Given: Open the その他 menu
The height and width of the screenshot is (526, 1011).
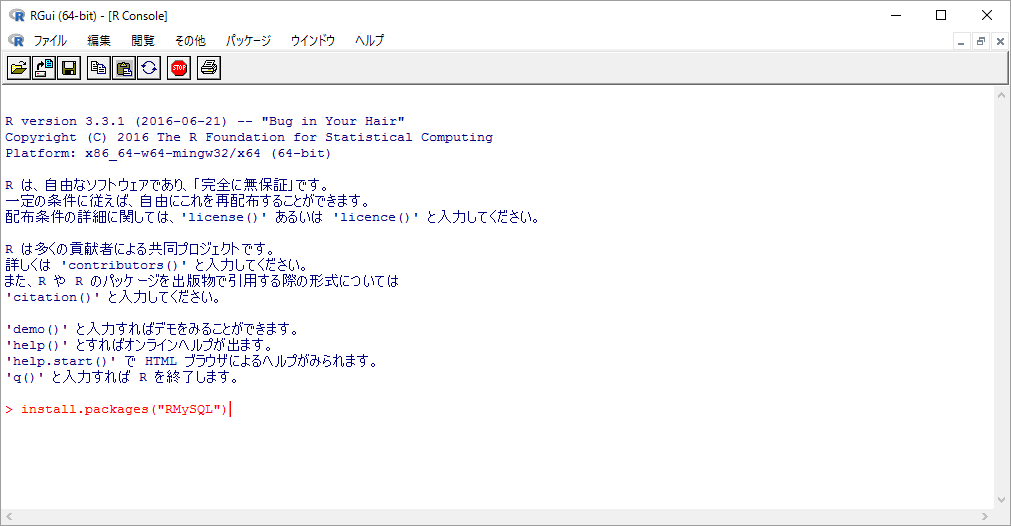Looking at the screenshot, I should click(x=190, y=41).
